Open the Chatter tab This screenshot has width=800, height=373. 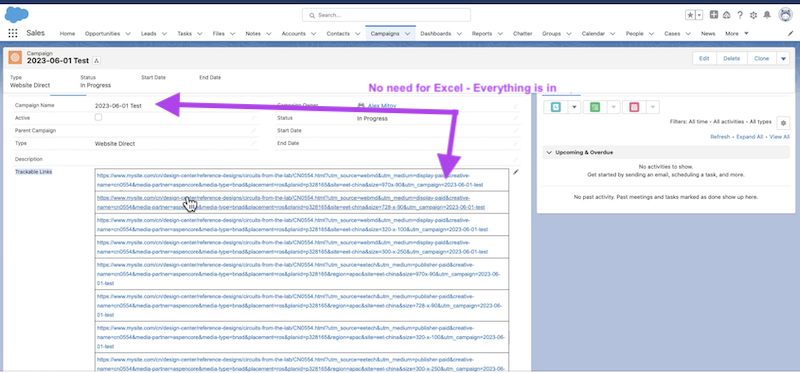(x=522, y=34)
